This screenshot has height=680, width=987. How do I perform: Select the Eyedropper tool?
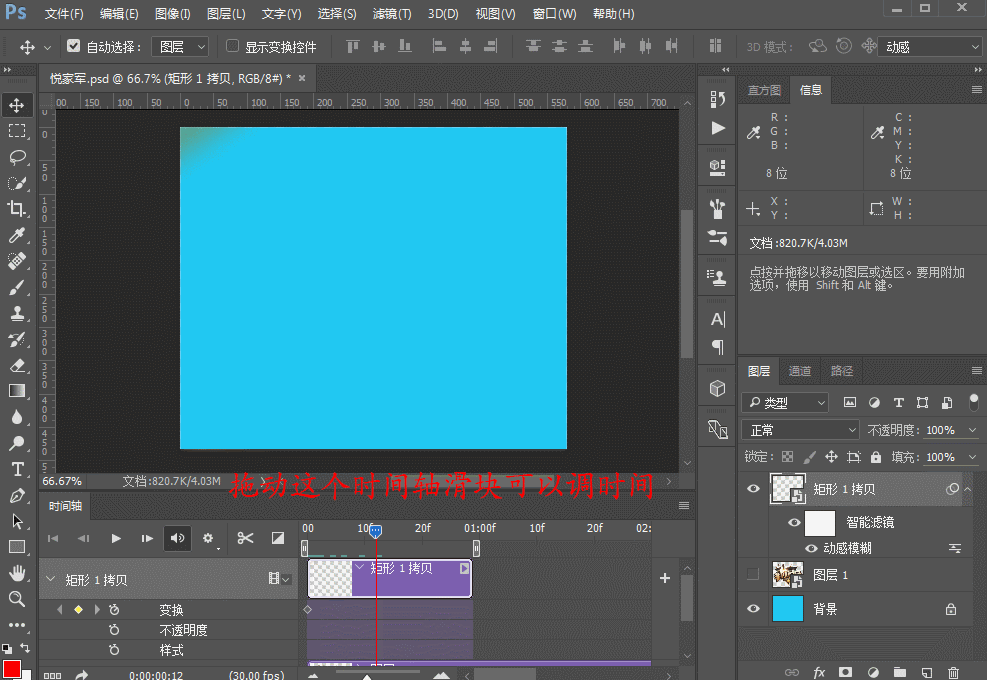(17, 235)
